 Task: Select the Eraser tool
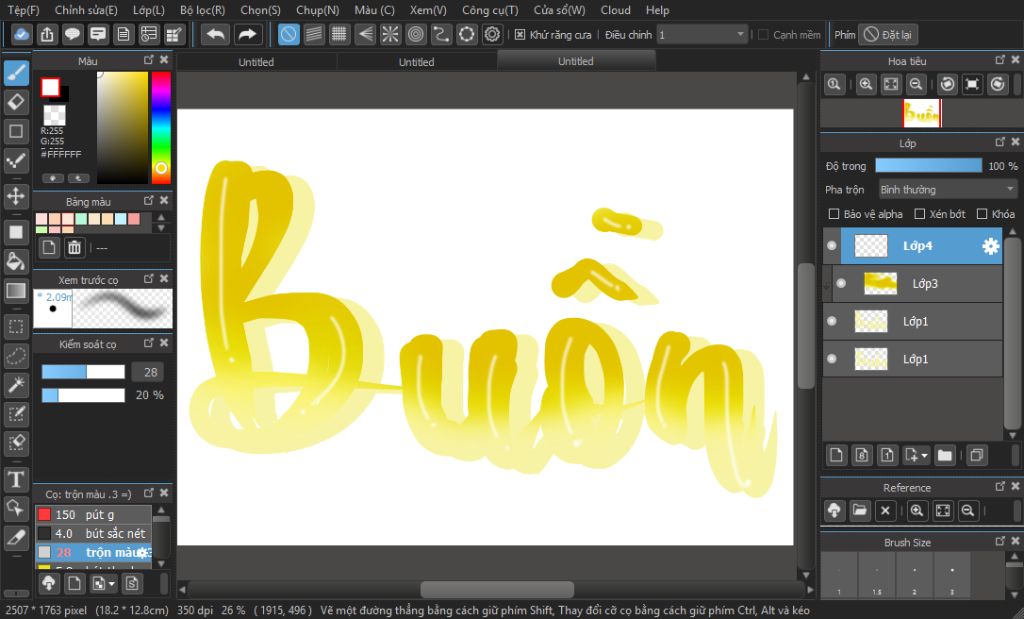(16, 102)
